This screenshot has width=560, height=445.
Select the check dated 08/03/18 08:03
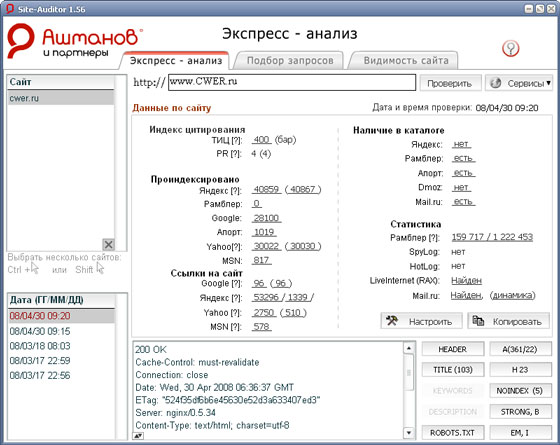61,346
